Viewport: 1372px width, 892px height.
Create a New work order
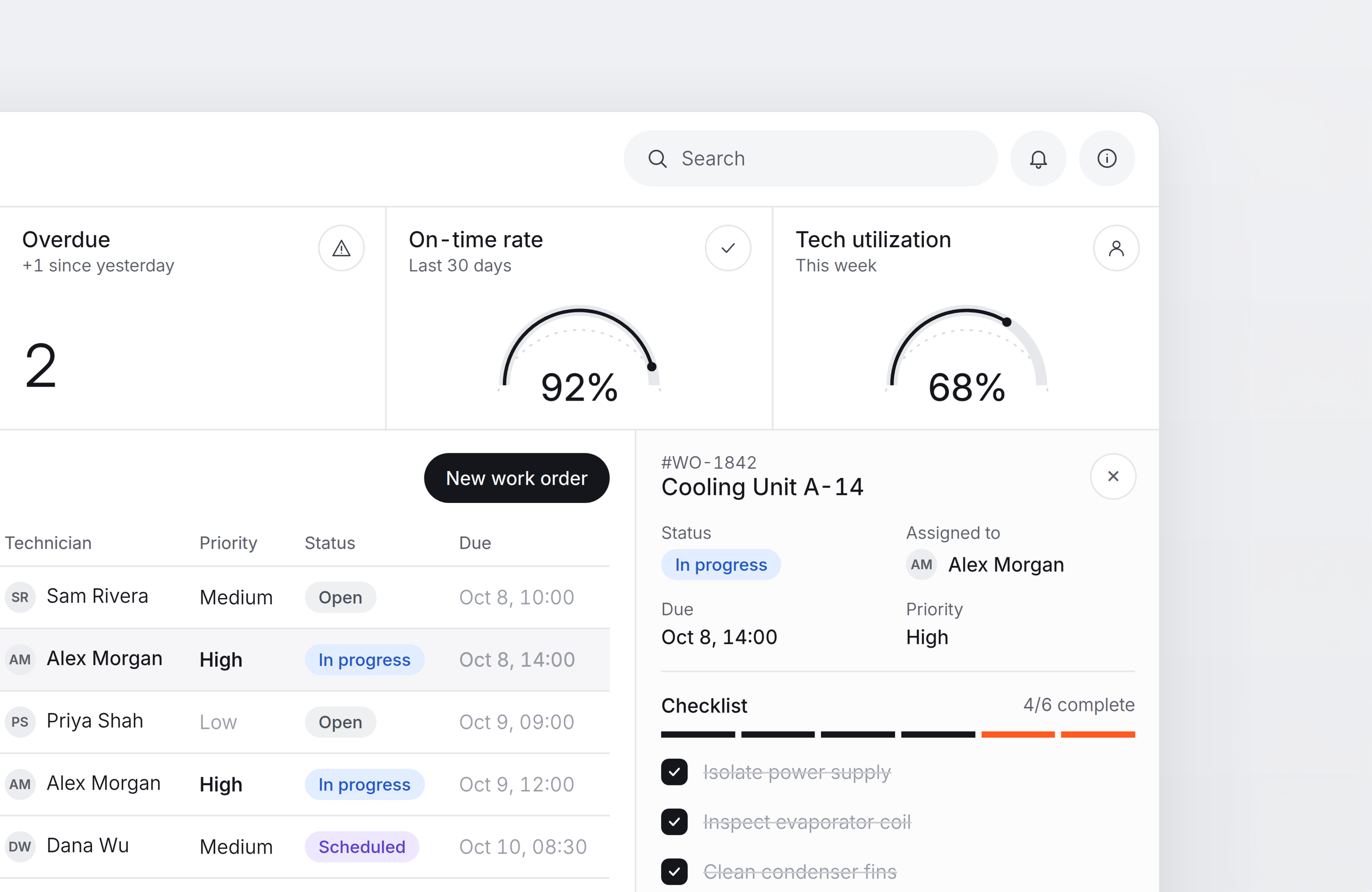[516, 478]
